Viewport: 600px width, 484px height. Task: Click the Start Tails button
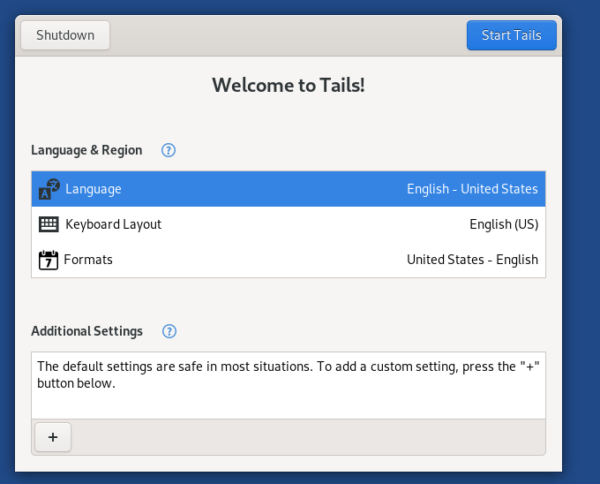pos(512,35)
